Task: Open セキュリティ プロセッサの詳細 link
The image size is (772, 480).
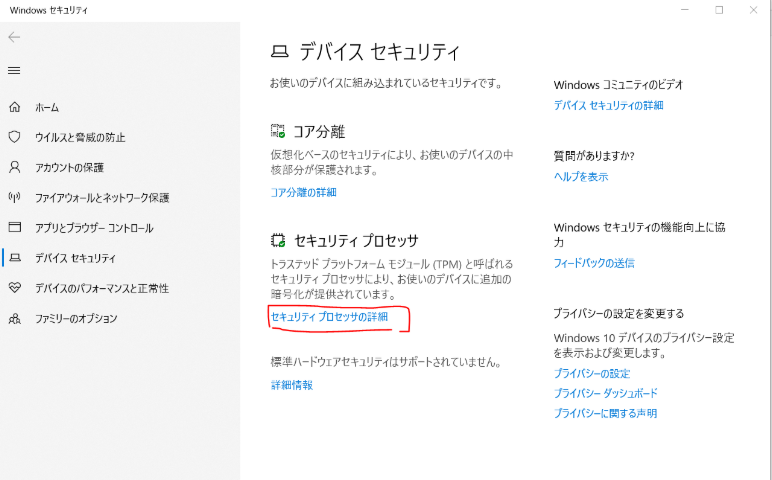Action: point(329,317)
